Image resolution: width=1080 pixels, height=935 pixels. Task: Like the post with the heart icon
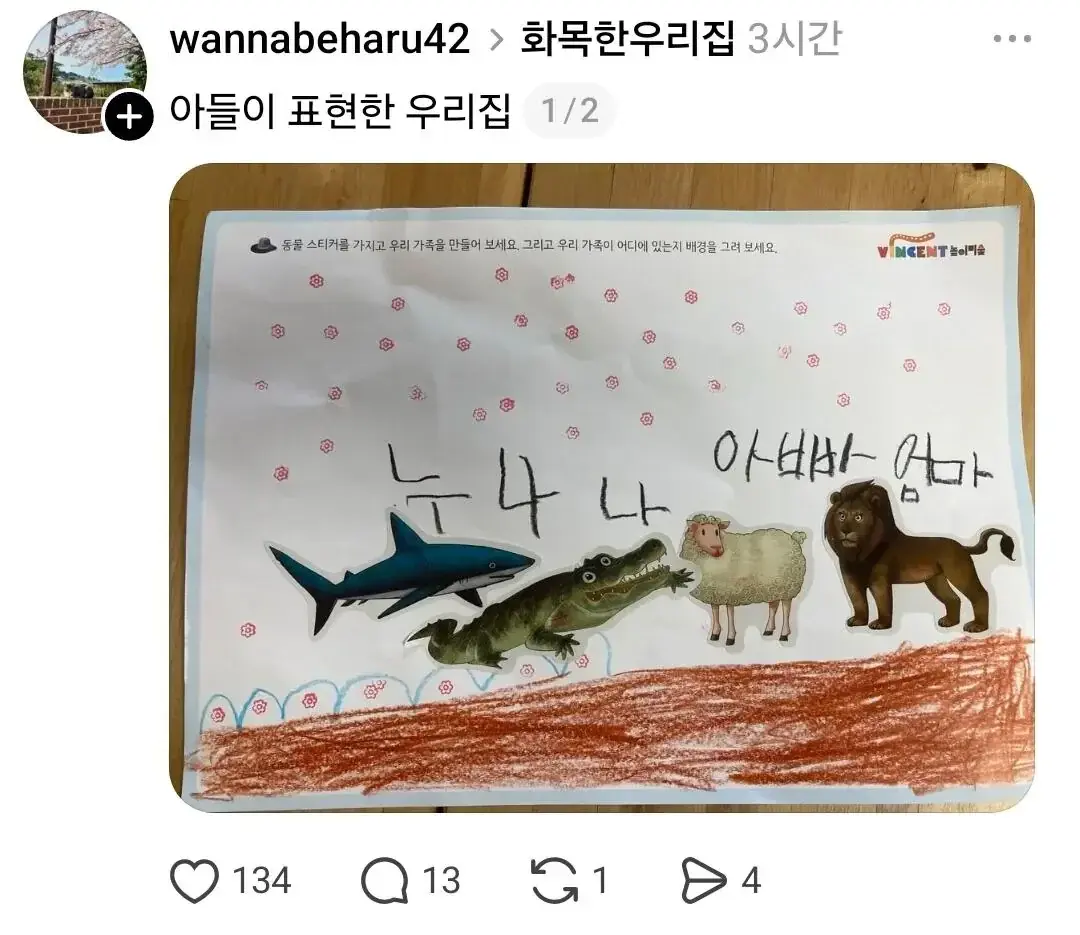[x=194, y=881]
